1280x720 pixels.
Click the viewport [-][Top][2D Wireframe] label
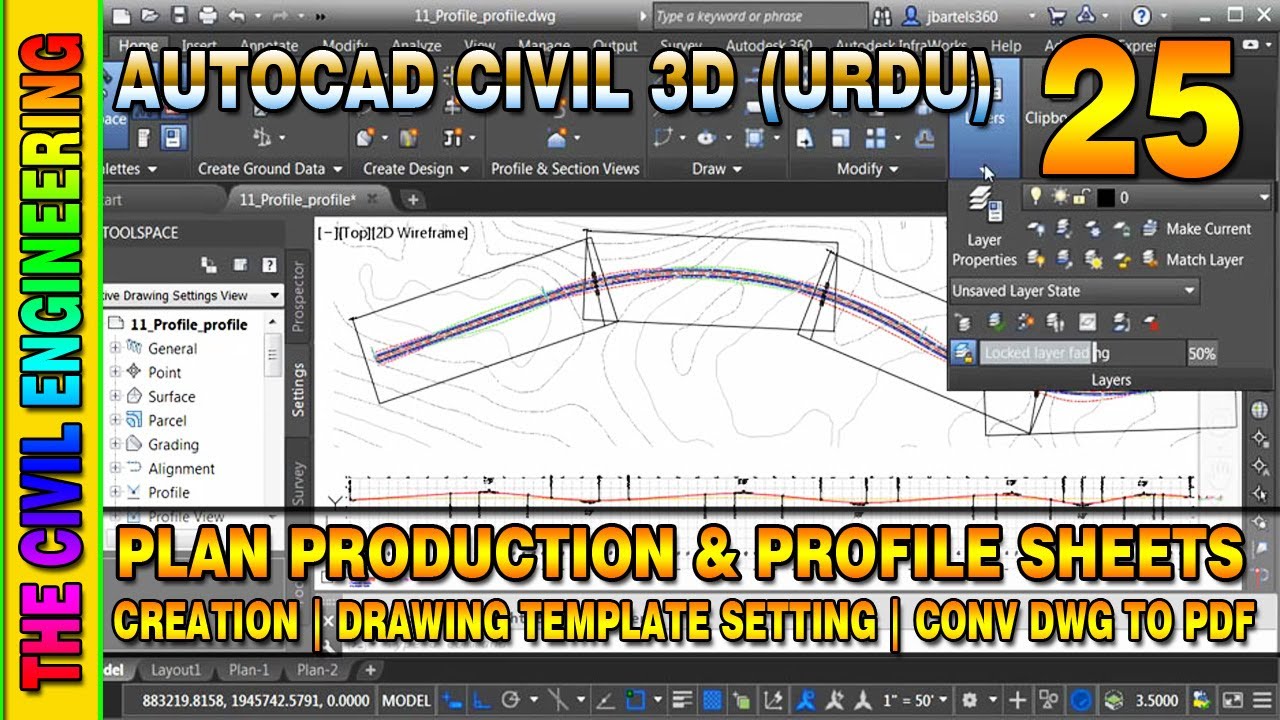[392, 233]
